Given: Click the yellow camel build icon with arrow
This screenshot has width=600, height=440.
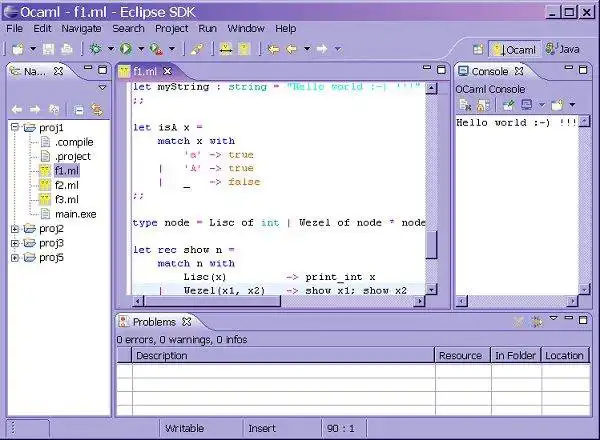Looking at the screenshot, I should pos(226,49).
